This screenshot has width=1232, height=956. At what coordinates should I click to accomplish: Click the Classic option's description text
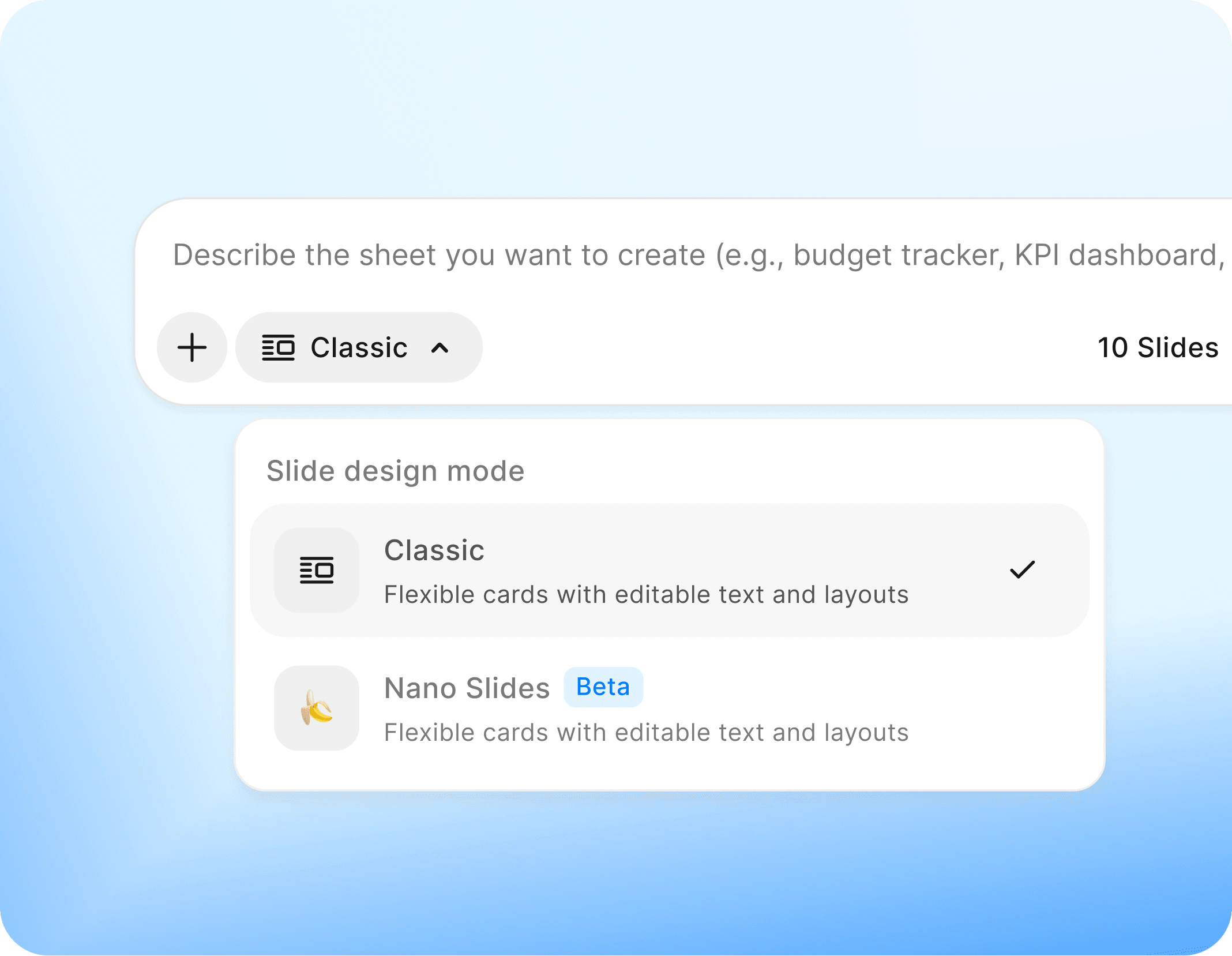[x=646, y=594]
